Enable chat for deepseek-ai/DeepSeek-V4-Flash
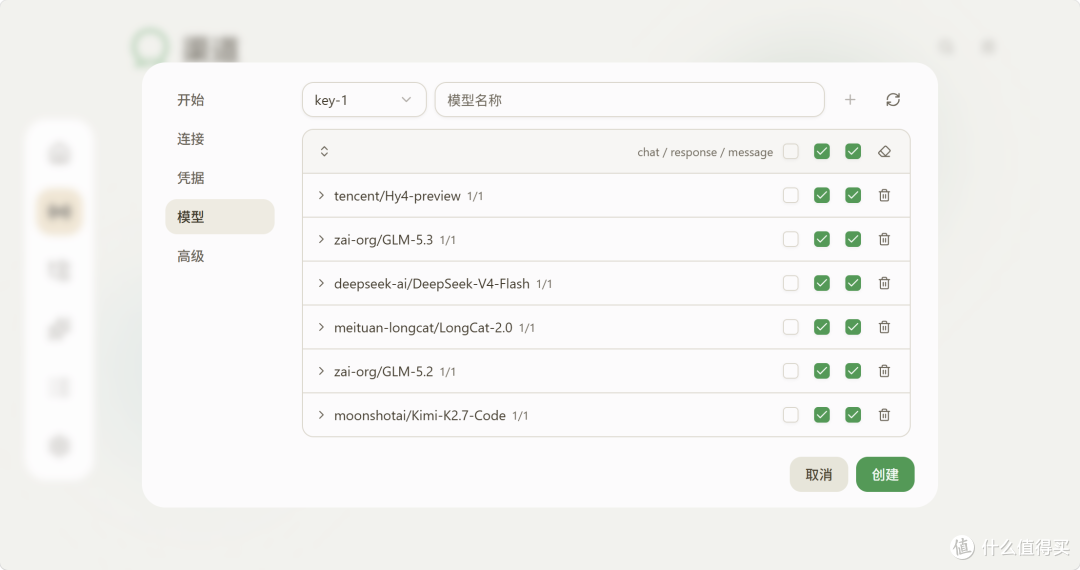 click(x=791, y=284)
